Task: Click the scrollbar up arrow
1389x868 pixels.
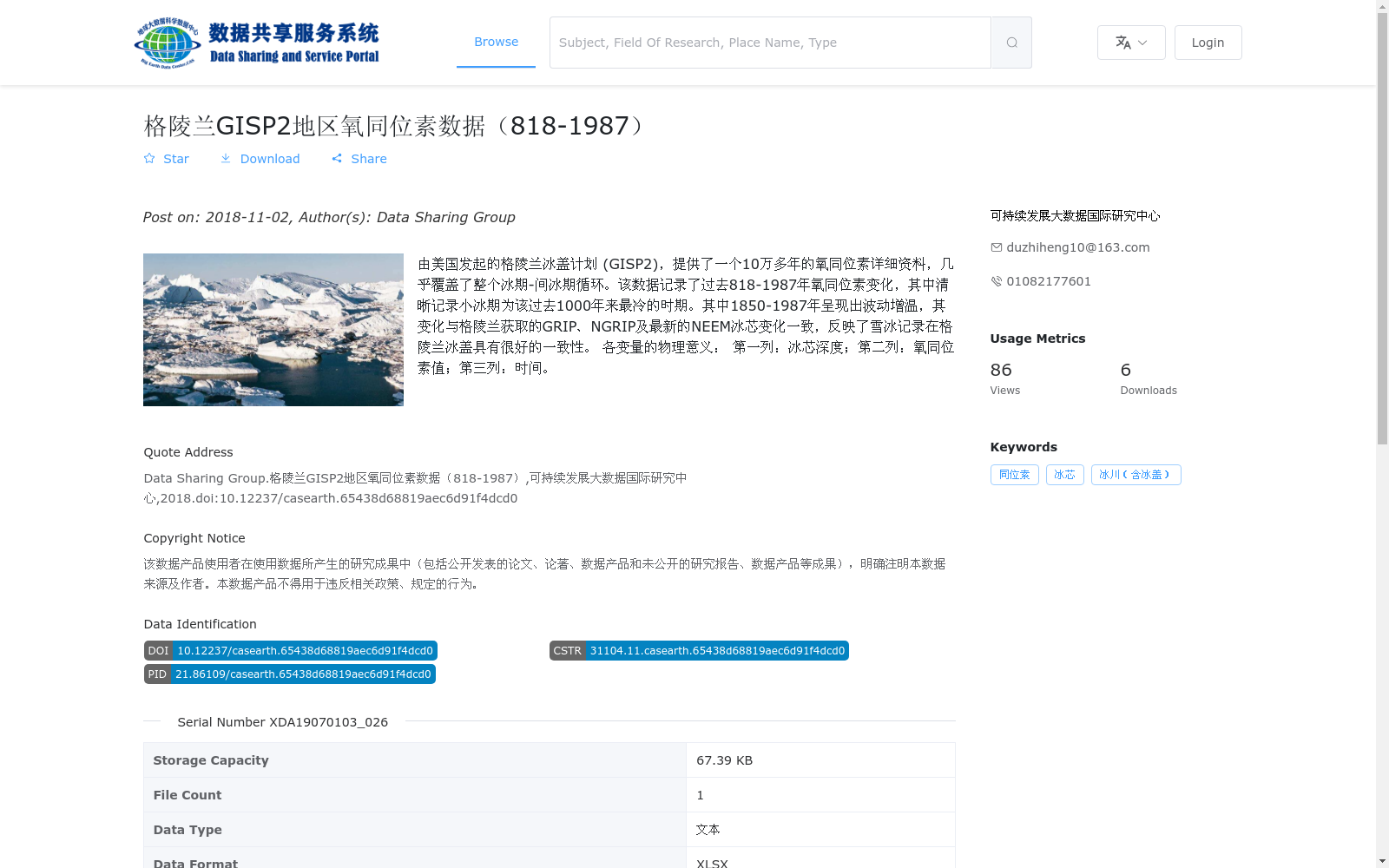Action: point(1382,7)
